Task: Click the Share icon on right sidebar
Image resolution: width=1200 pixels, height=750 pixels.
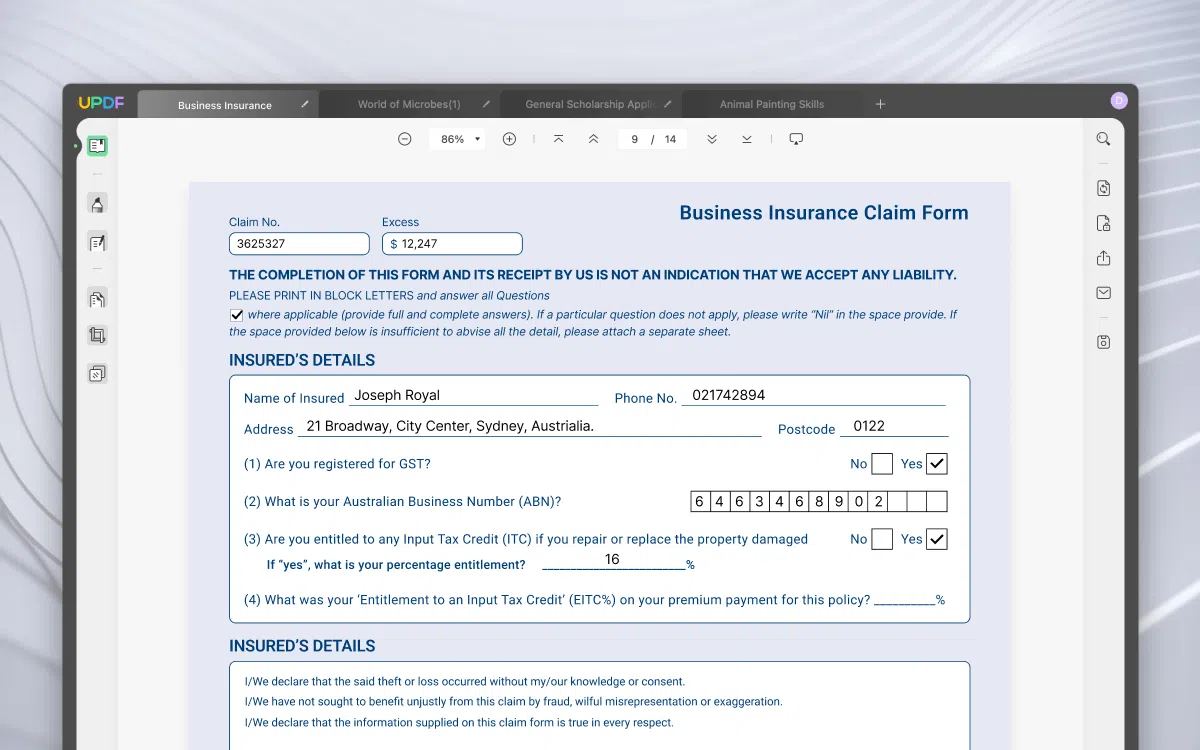Action: point(1103,257)
